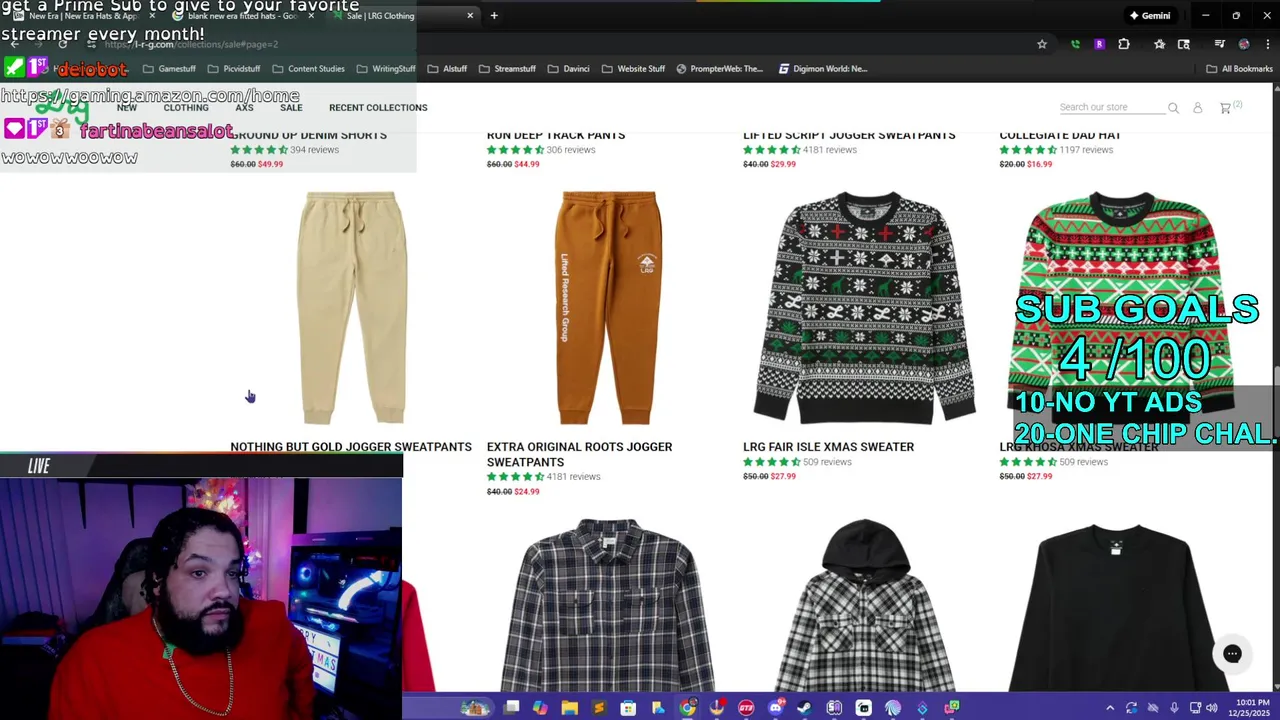Open Copilot from the taskbar
Viewport: 1280px width, 720px height.
coord(540,708)
